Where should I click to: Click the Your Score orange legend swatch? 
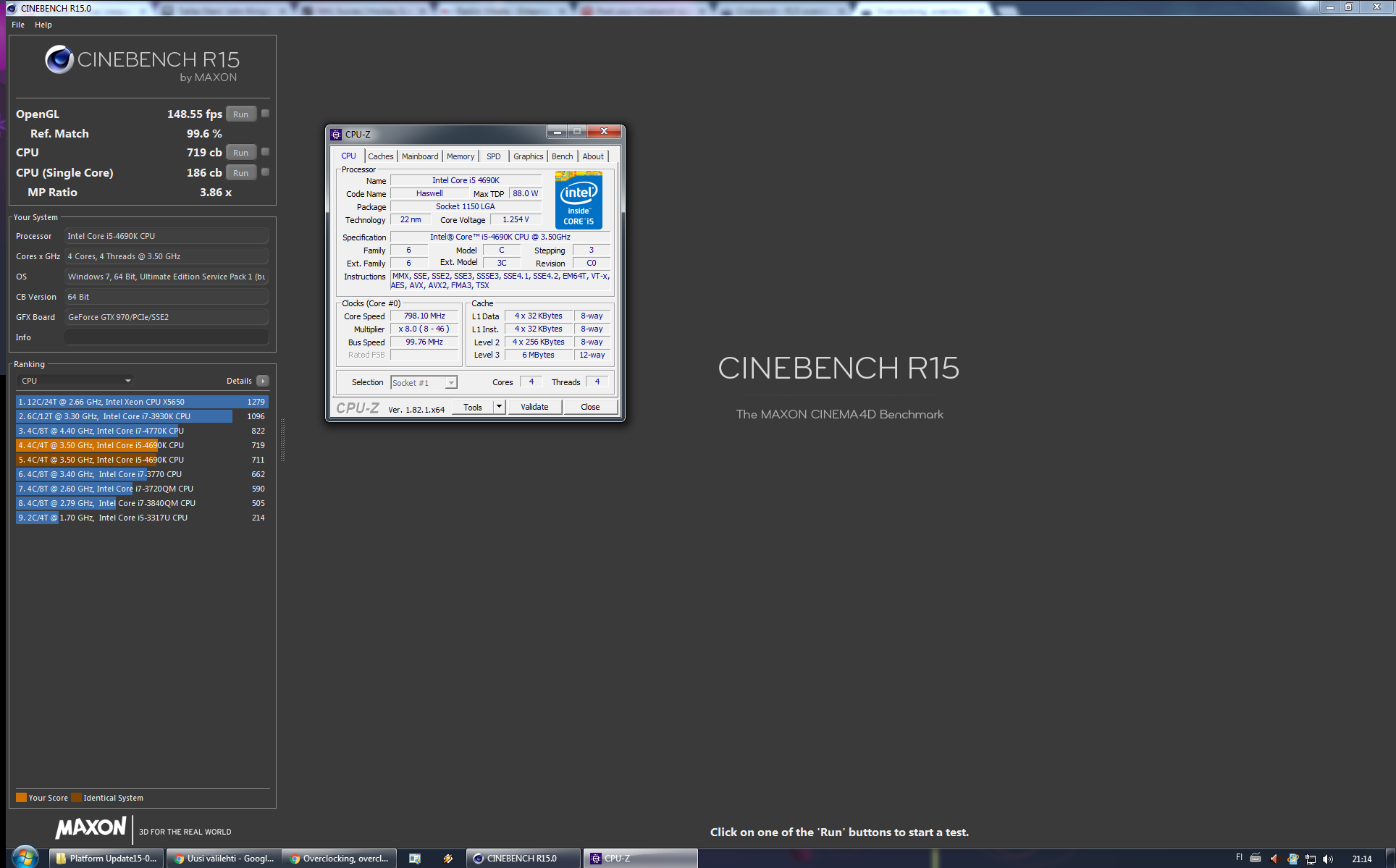point(21,798)
